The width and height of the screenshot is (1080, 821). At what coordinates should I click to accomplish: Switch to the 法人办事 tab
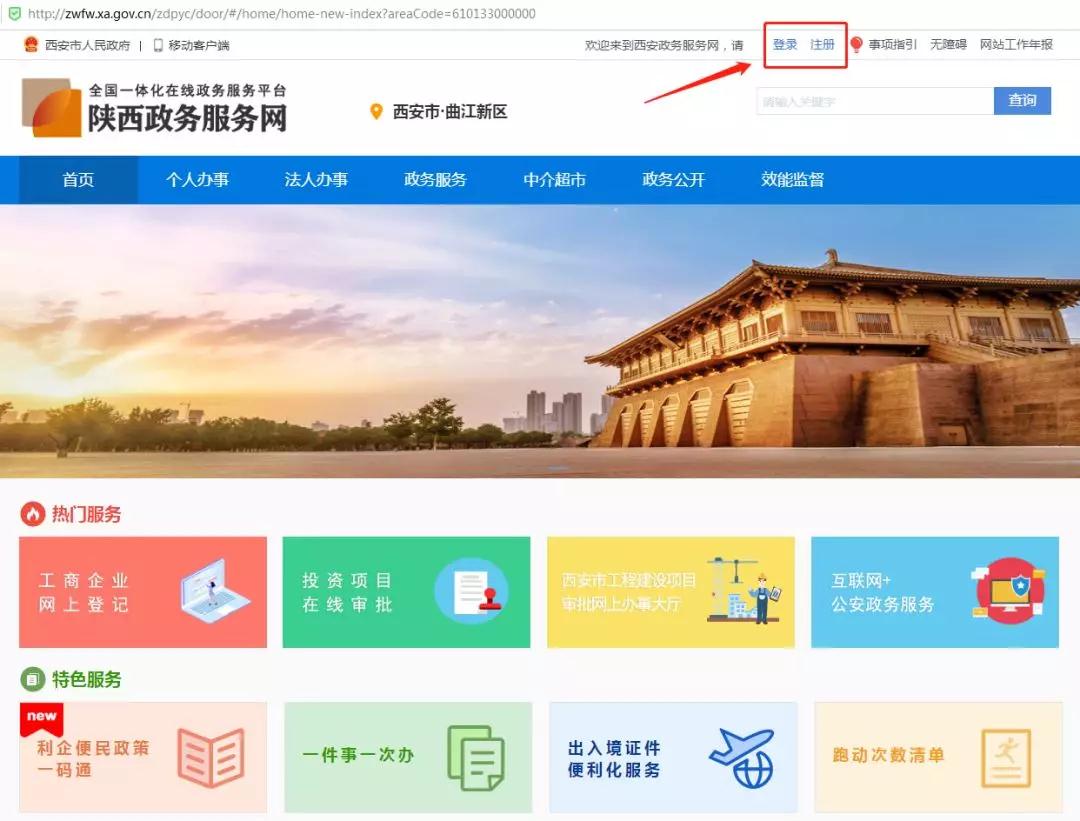click(316, 180)
